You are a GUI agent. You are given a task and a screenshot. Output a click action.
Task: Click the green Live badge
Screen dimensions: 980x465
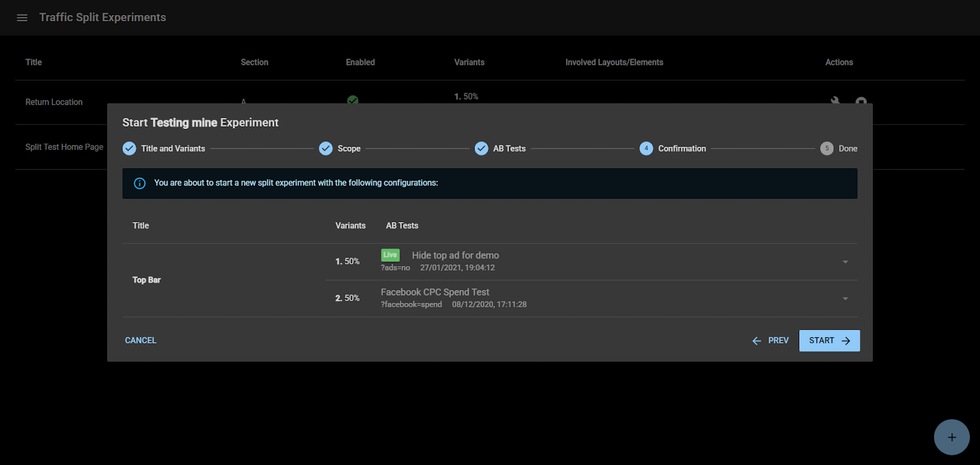click(x=390, y=255)
